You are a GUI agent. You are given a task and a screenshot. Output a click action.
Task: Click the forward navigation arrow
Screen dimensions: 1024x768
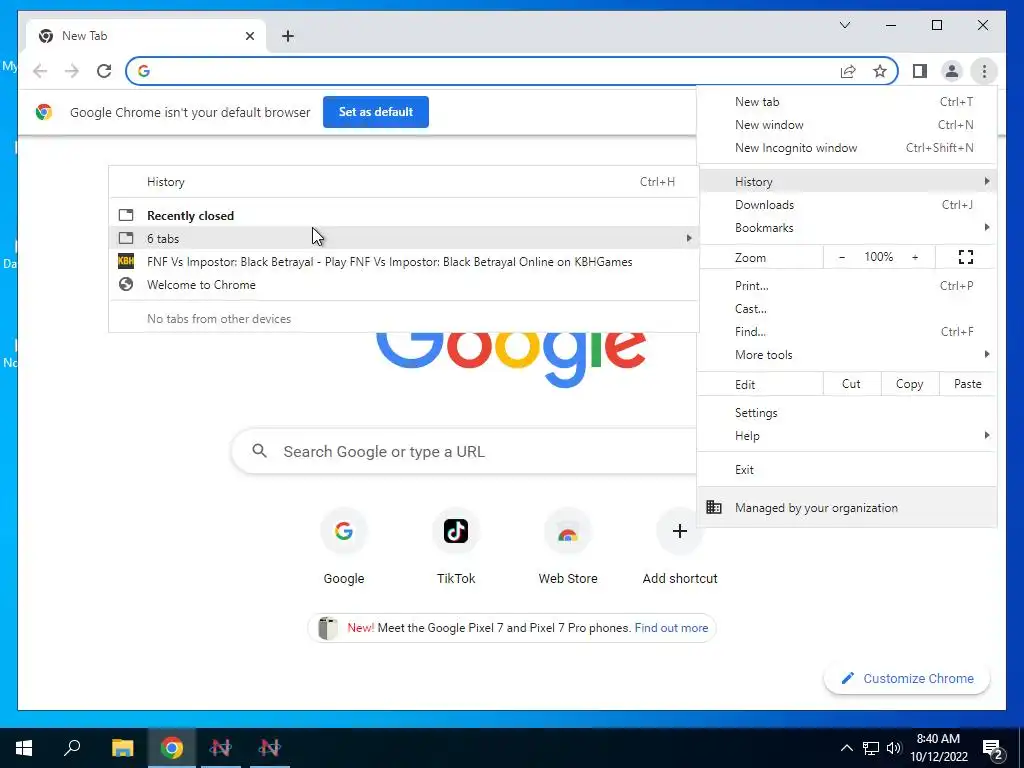point(72,71)
